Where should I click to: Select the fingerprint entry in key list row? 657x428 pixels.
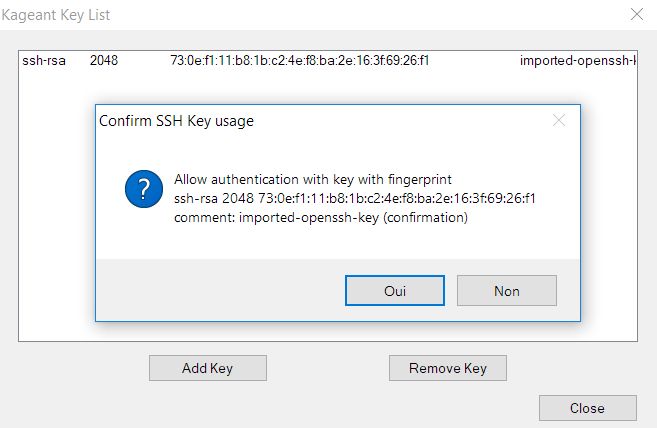click(x=300, y=61)
